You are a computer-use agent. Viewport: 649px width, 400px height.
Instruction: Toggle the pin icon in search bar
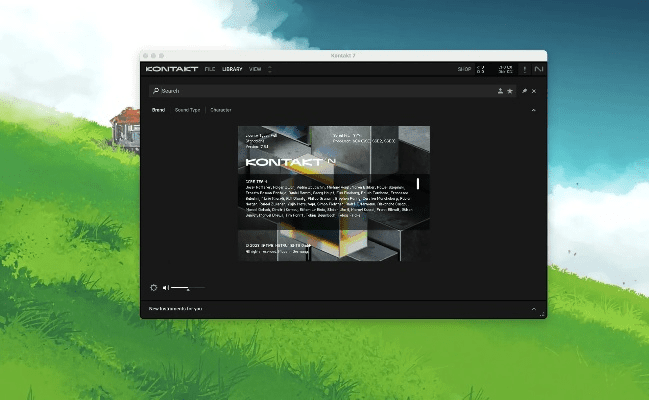(524, 90)
